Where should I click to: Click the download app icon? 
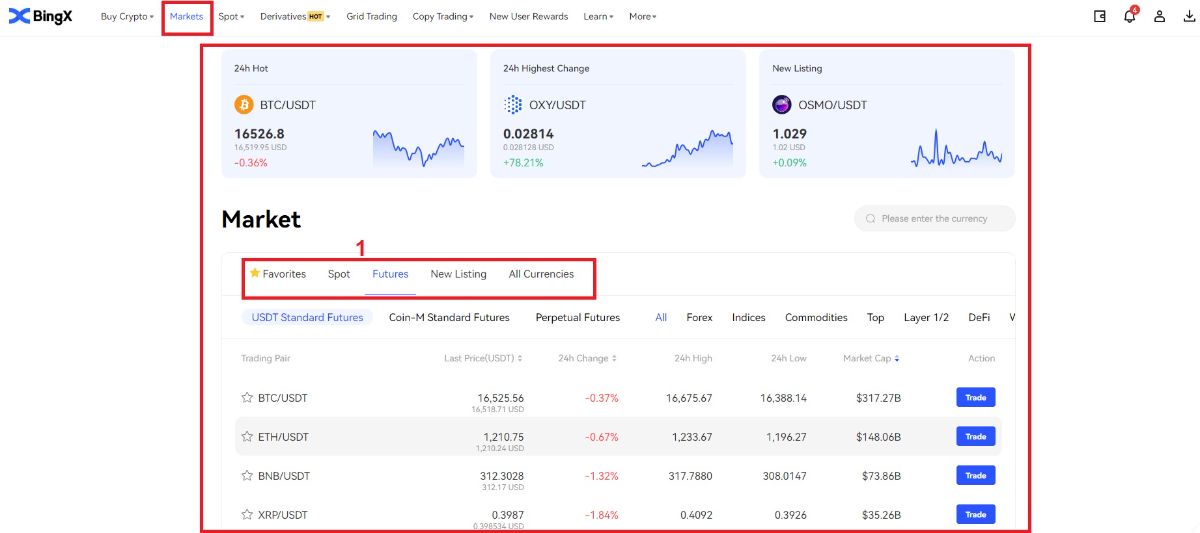click(1189, 16)
